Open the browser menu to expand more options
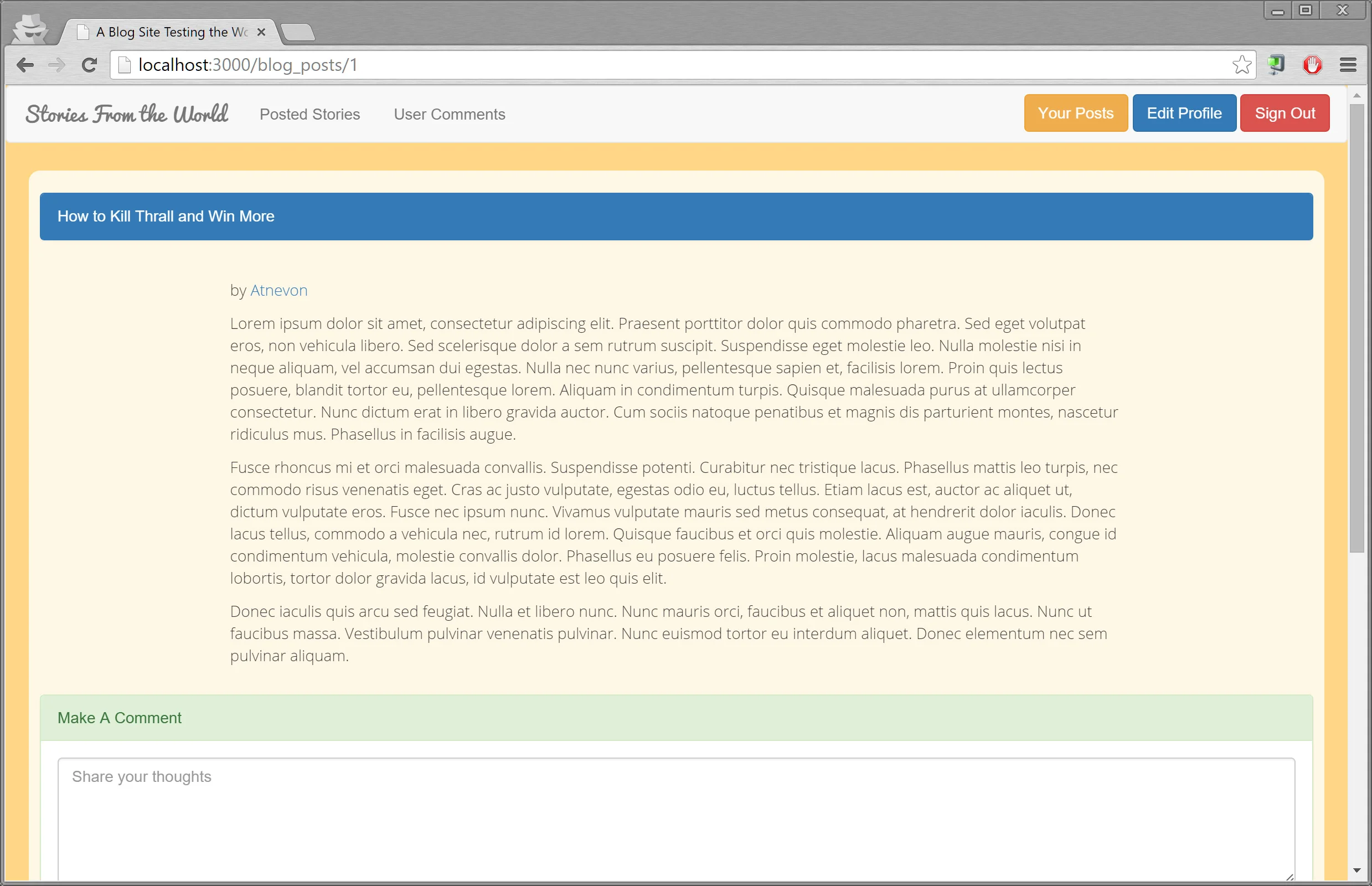1372x886 pixels. click(1348, 64)
